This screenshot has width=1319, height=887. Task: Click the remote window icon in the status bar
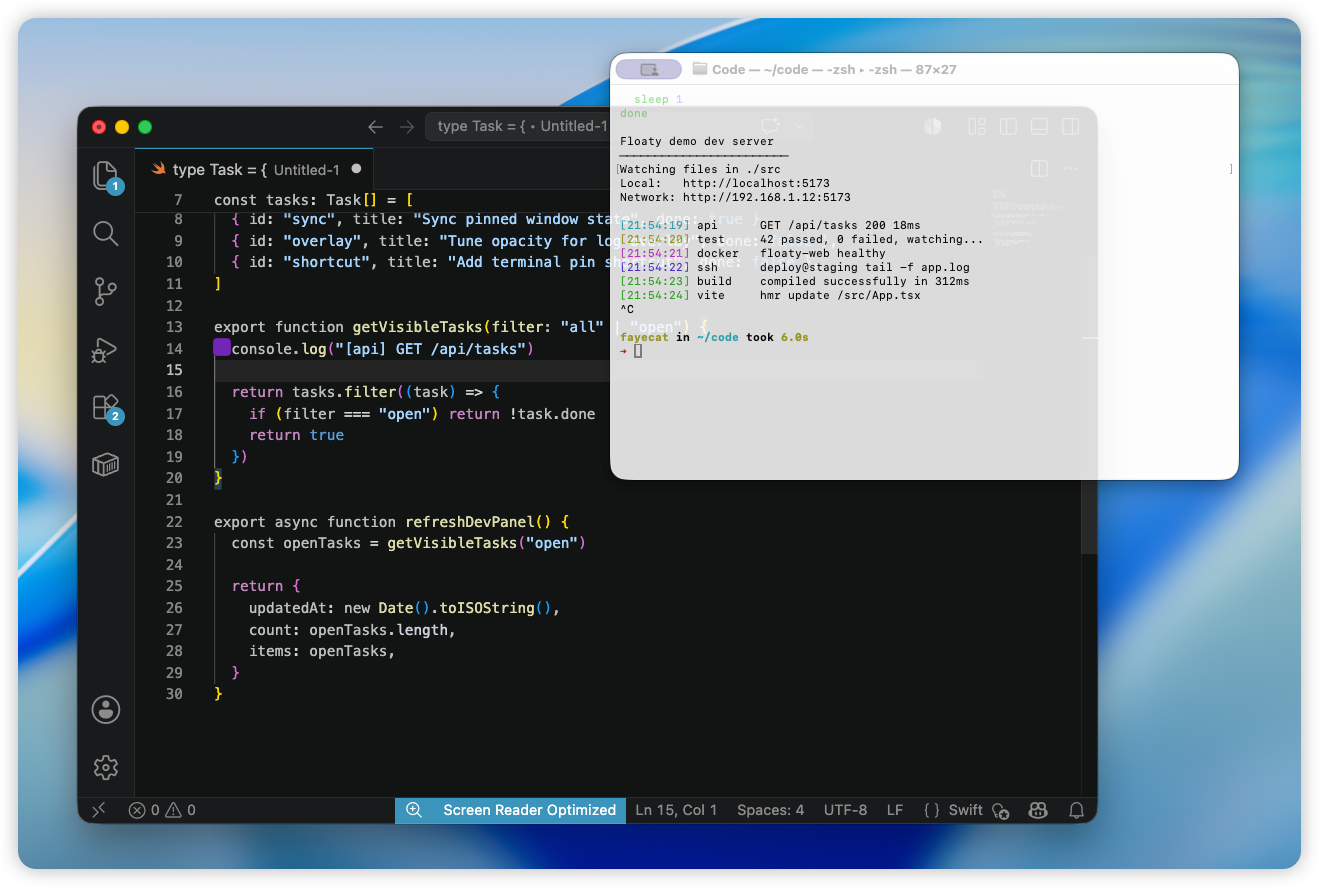point(99,810)
